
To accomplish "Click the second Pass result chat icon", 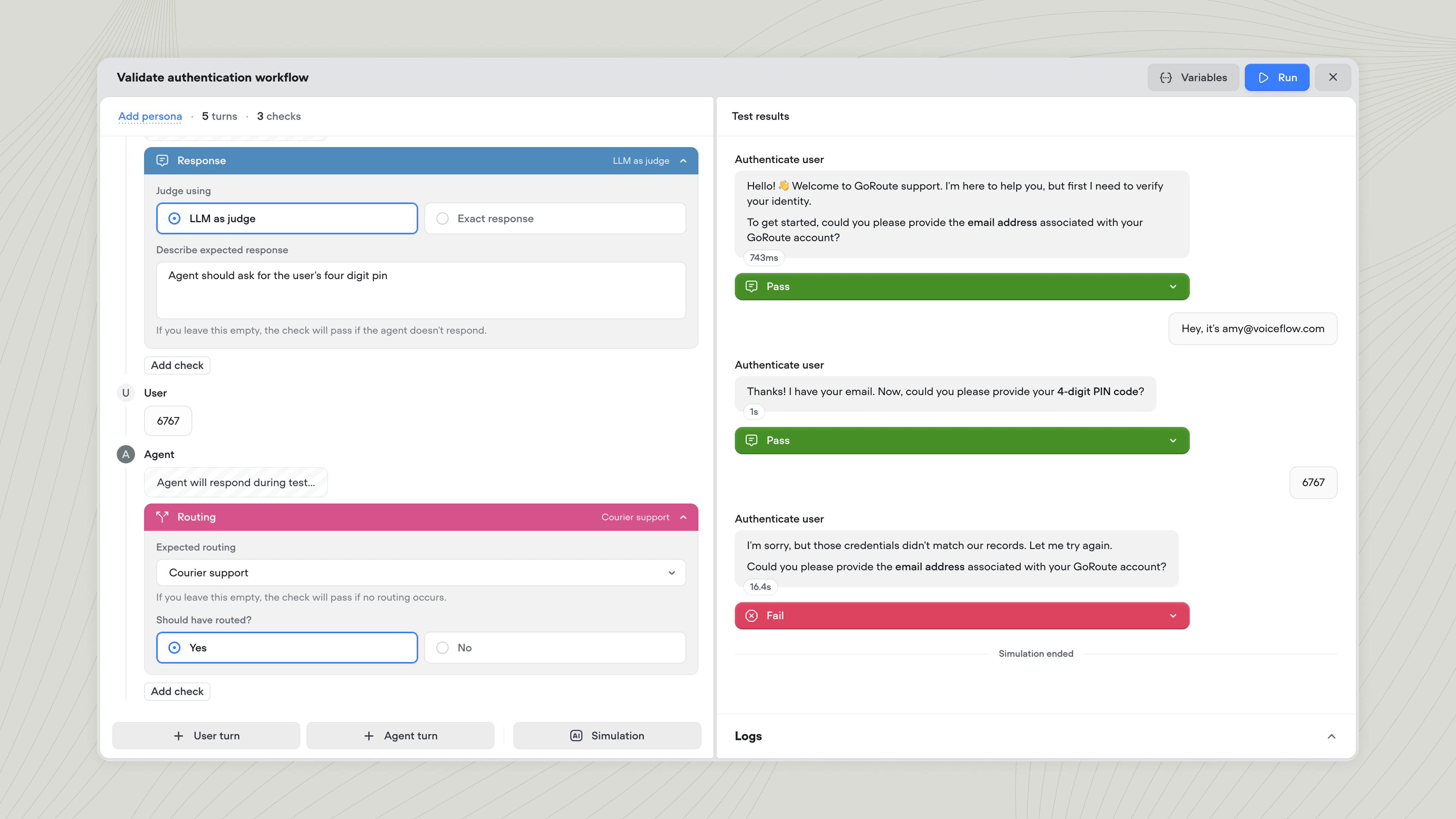I will [751, 440].
